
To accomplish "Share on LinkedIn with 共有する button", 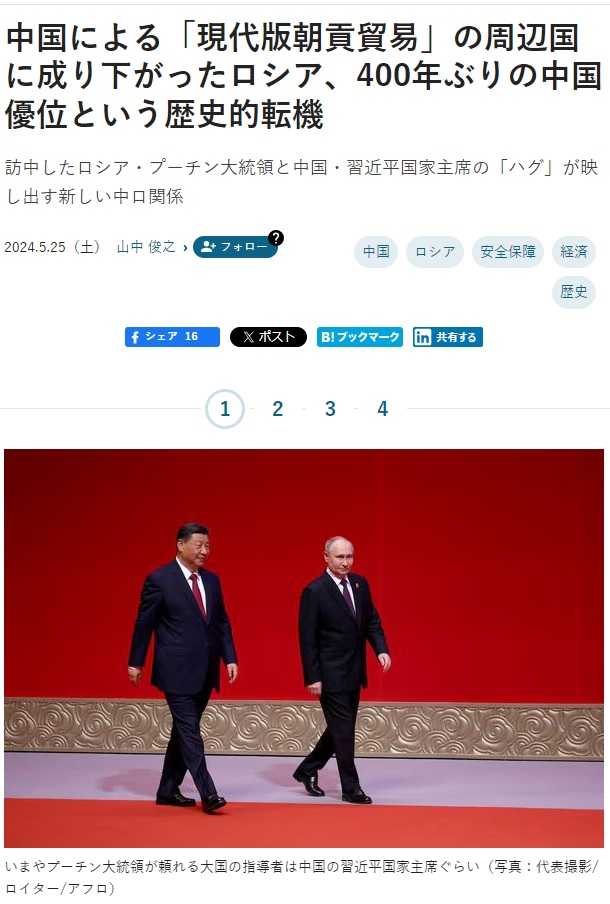I will [447, 337].
